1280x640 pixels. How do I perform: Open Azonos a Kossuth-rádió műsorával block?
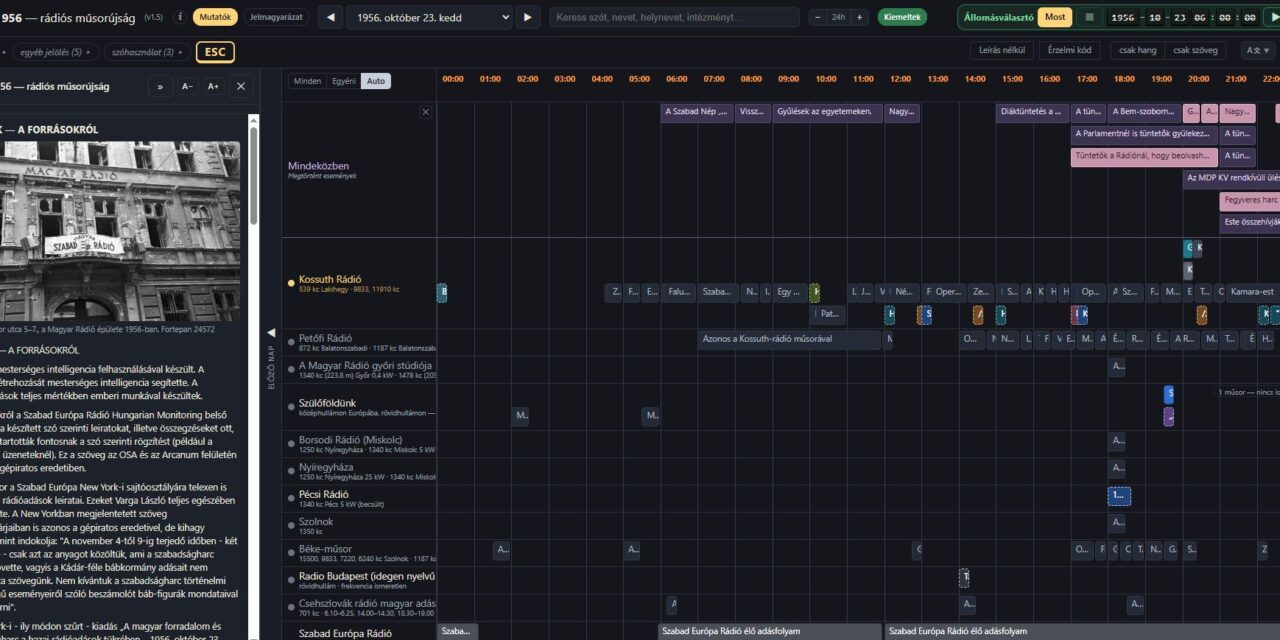coord(789,340)
